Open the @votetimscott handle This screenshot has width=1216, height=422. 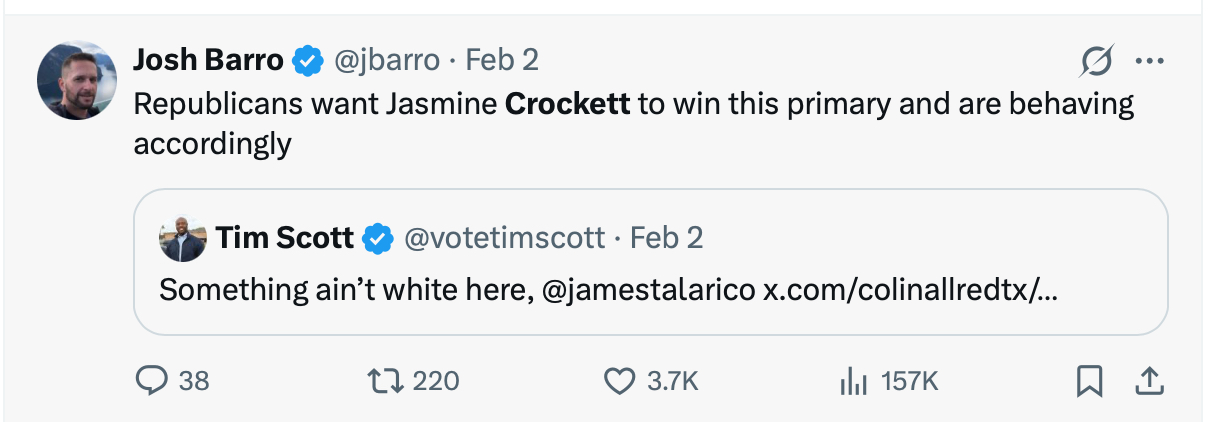point(504,238)
